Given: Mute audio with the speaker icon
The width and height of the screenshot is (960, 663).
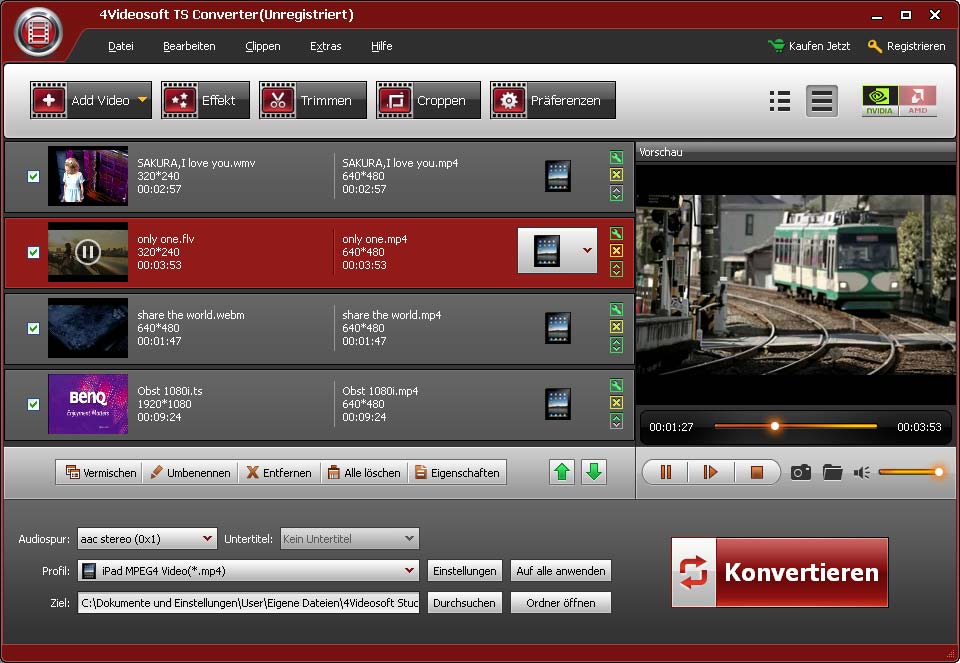Looking at the screenshot, I should [x=861, y=472].
